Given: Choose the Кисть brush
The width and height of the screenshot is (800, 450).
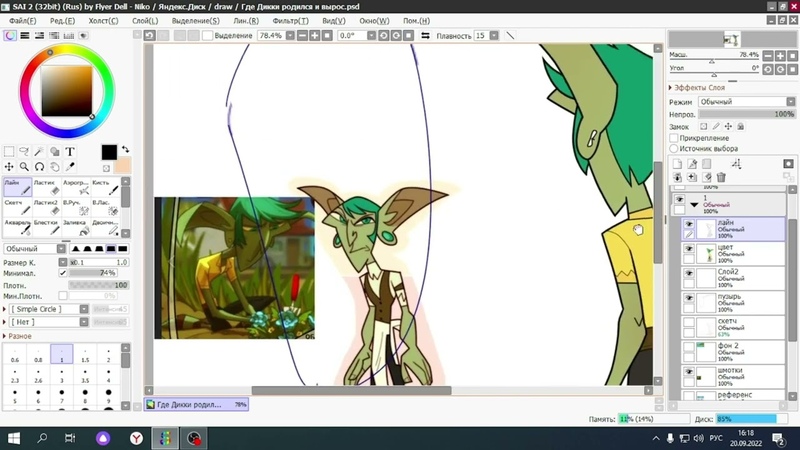Looking at the screenshot, I should pos(105,187).
